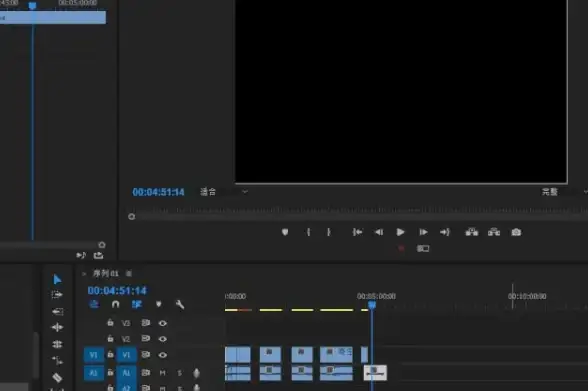Toggle sync lock on track V3

146,323
